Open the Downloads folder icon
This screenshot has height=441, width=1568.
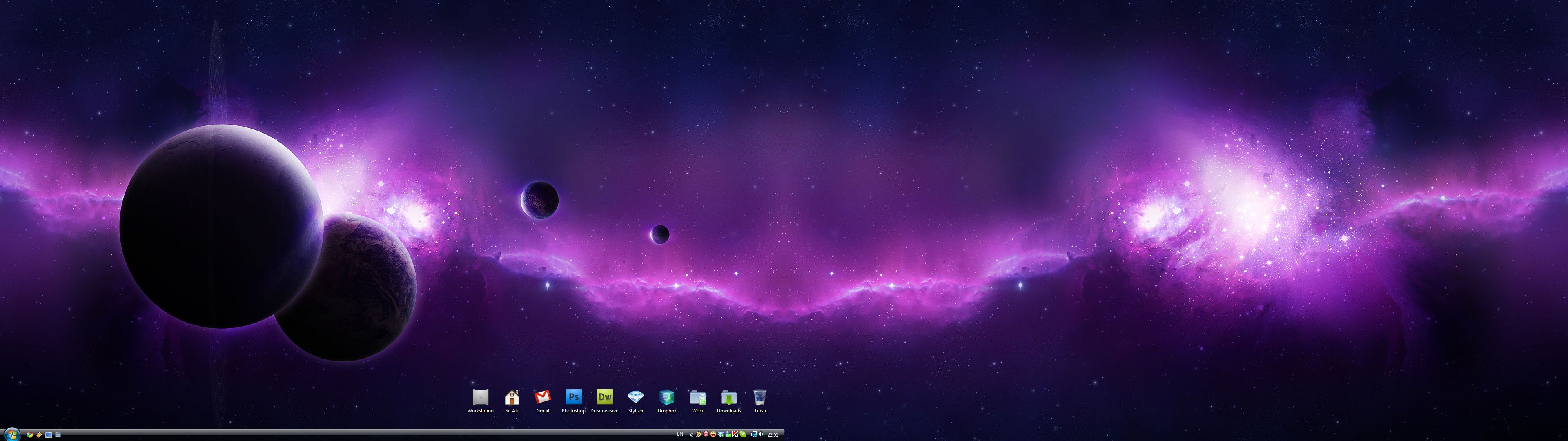click(728, 398)
